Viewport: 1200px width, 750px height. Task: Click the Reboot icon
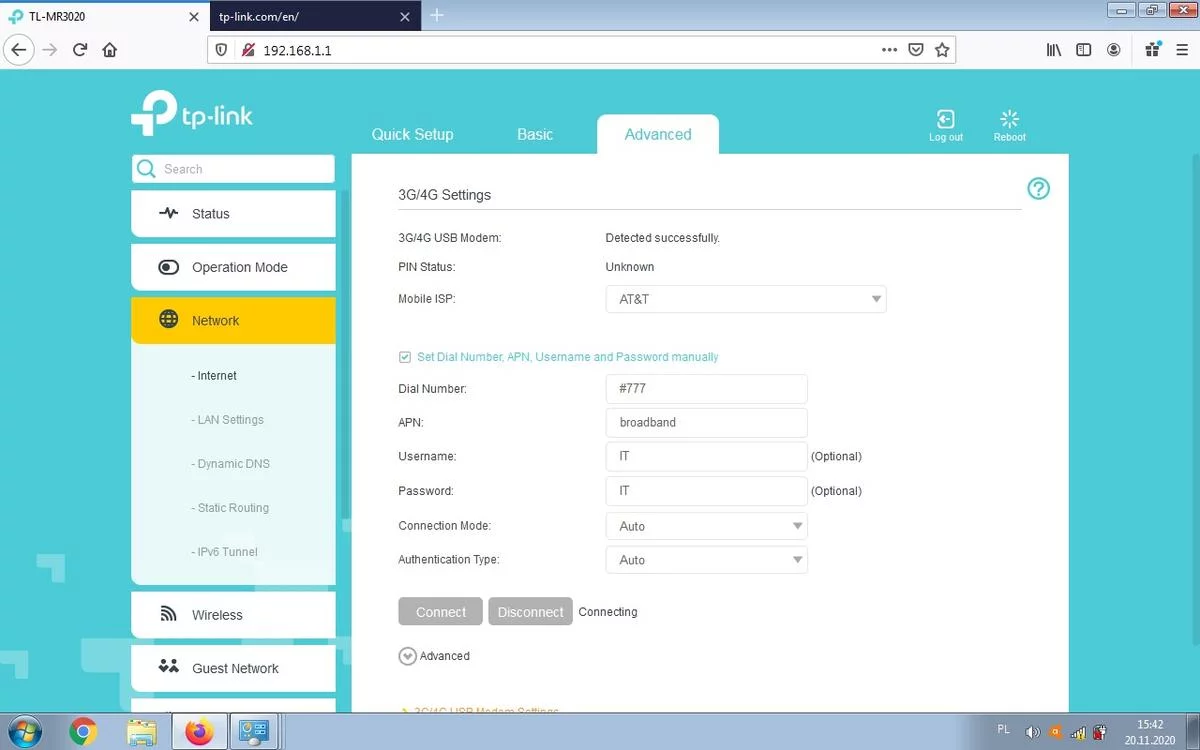tap(1009, 119)
